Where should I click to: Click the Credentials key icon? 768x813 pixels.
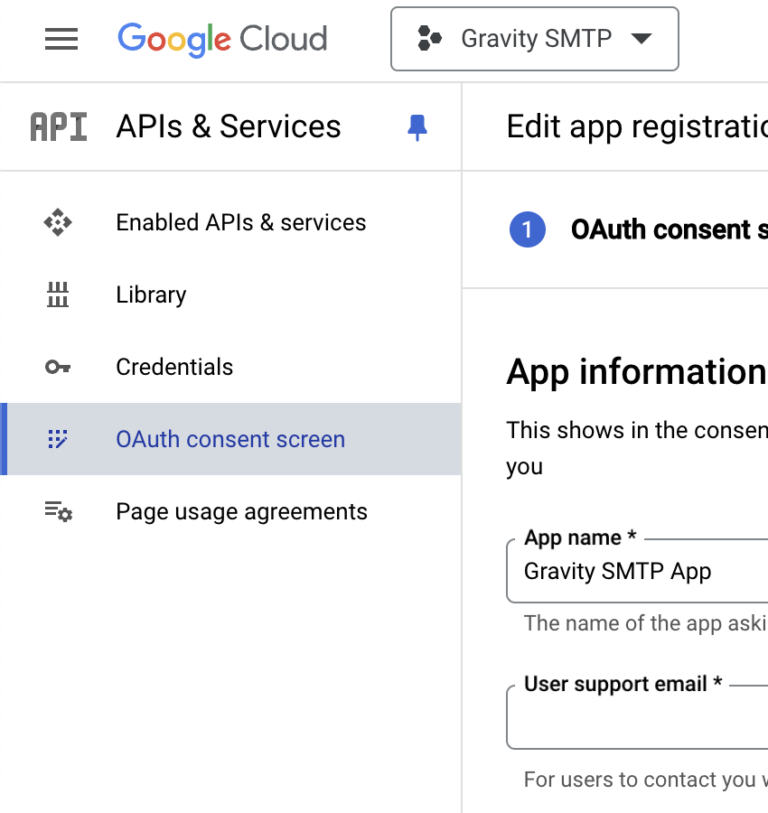point(60,366)
